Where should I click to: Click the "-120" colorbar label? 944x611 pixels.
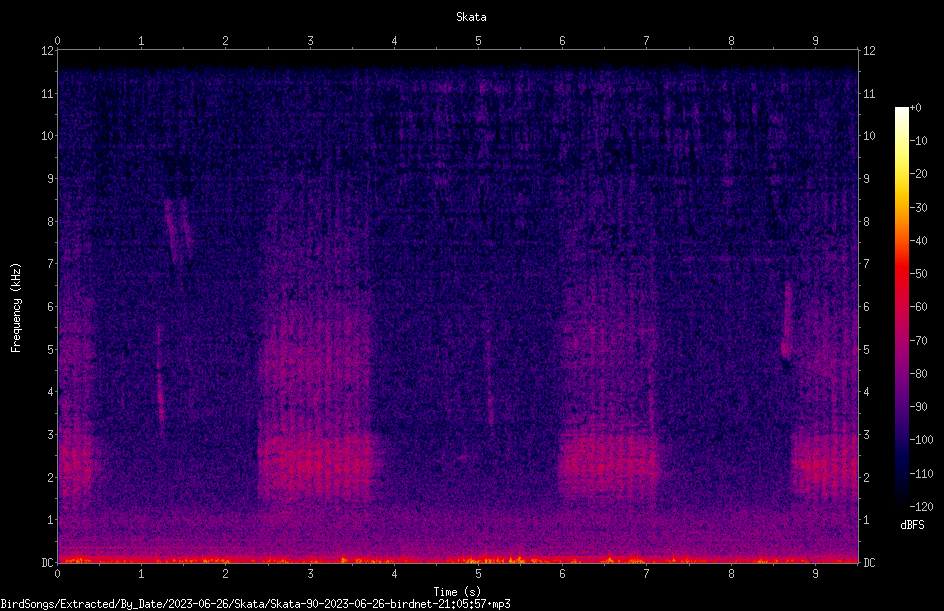pos(921,507)
